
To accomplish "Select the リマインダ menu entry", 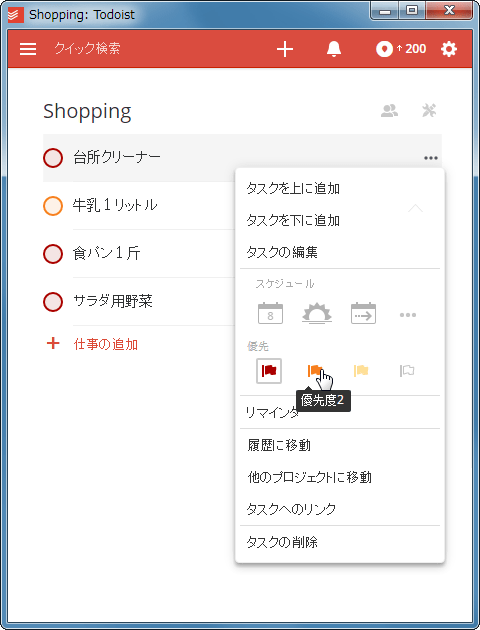I will (x=340, y=412).
